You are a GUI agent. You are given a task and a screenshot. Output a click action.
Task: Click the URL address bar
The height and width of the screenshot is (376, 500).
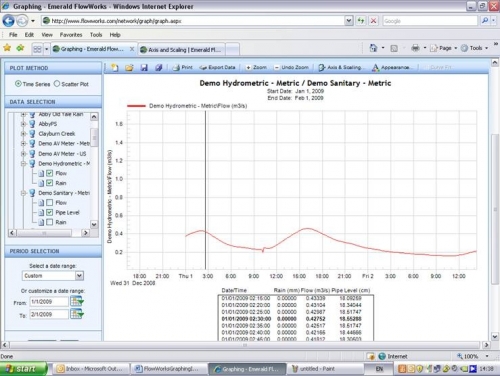197,21
